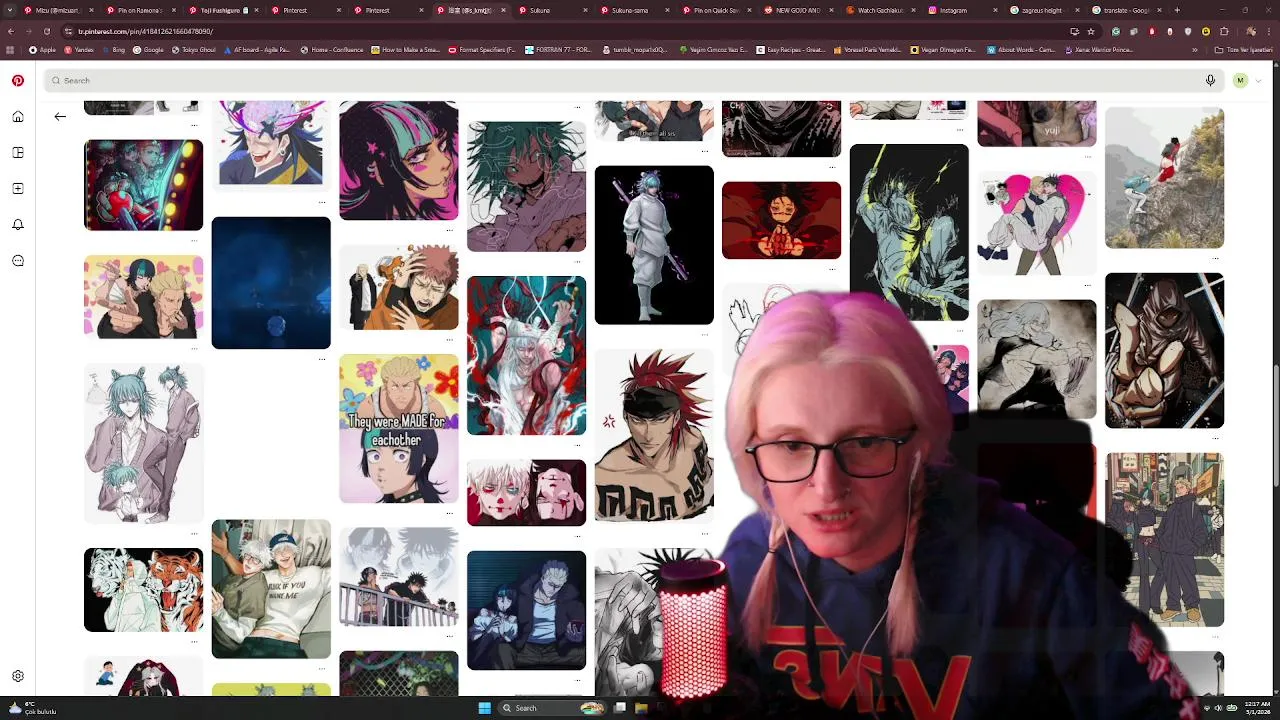Image resolution: width=1280 pixels, height=720 pixels.
Task: Open the sepia embracing figures sketch pin
Action: [1036, 359]
